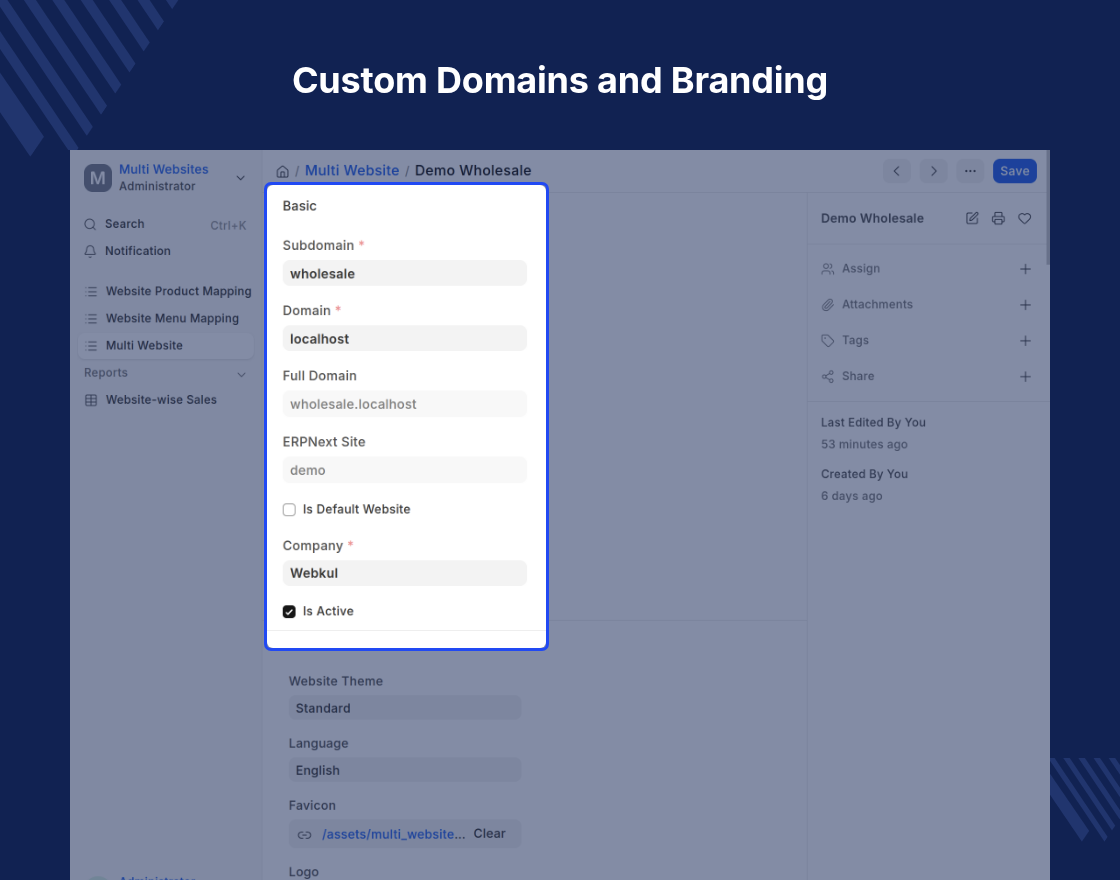The image size is (1120, 880).
Task: Toggle the Is Default Website checkbox
Action: [x=289, y=509]
